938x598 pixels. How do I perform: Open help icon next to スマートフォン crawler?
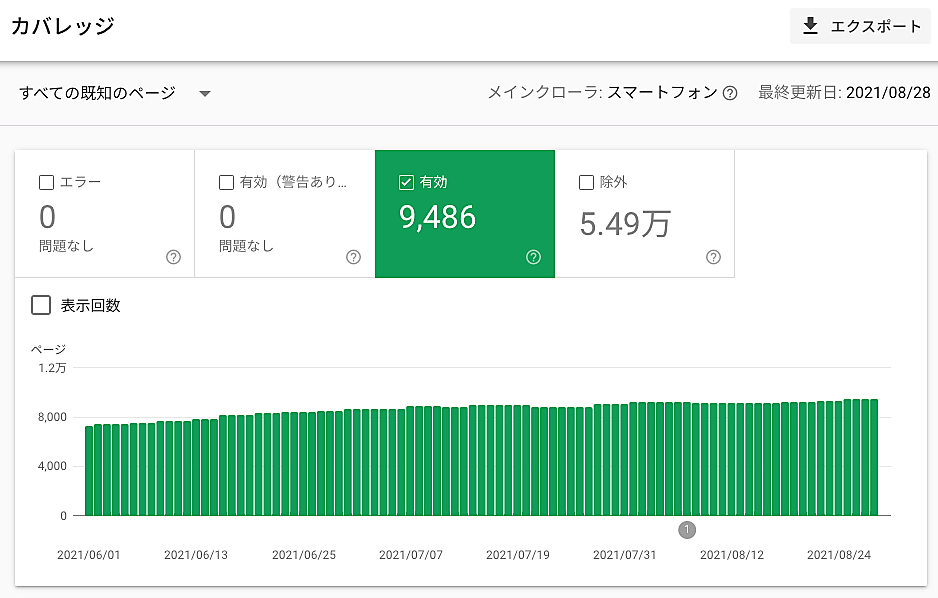point(730,93)
